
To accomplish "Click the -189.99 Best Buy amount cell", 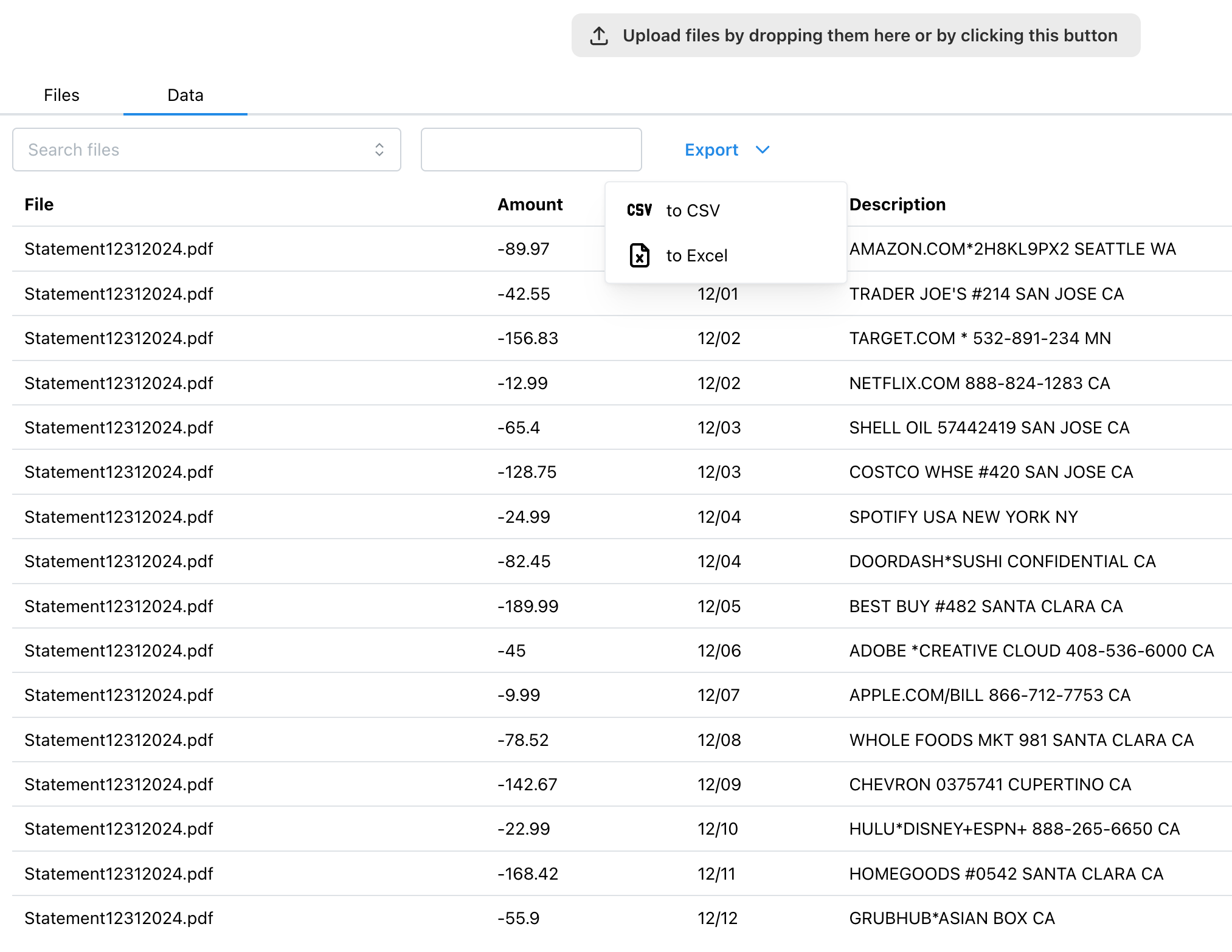I will [x=527, y=606].
